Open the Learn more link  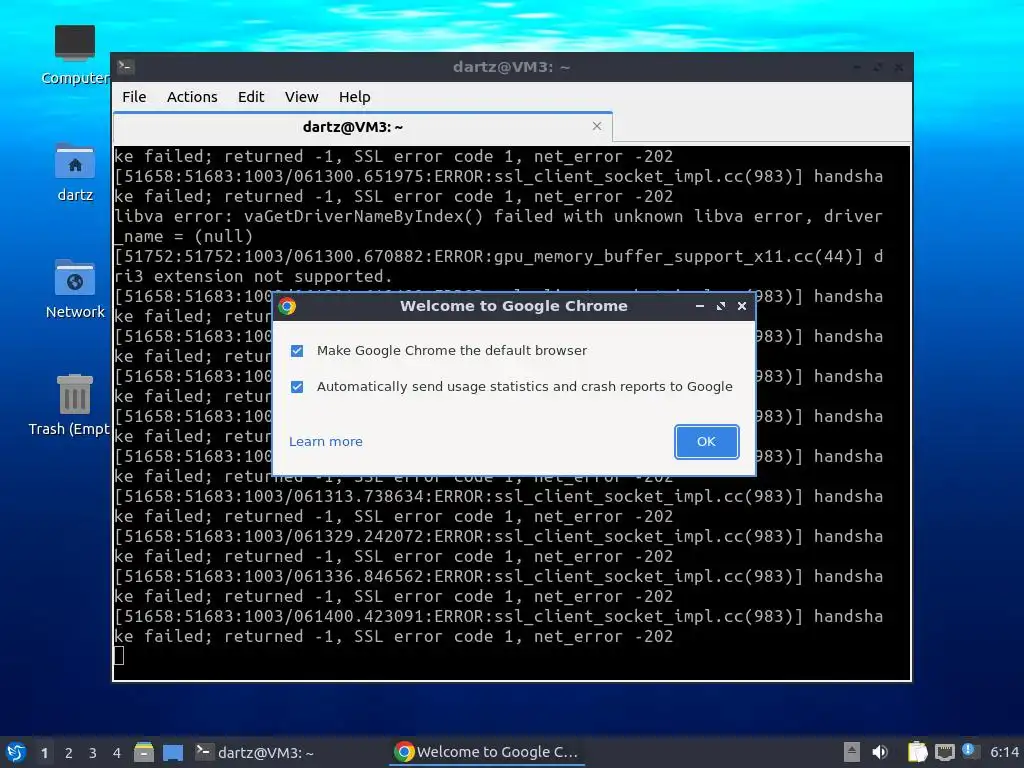click(325, 441)
